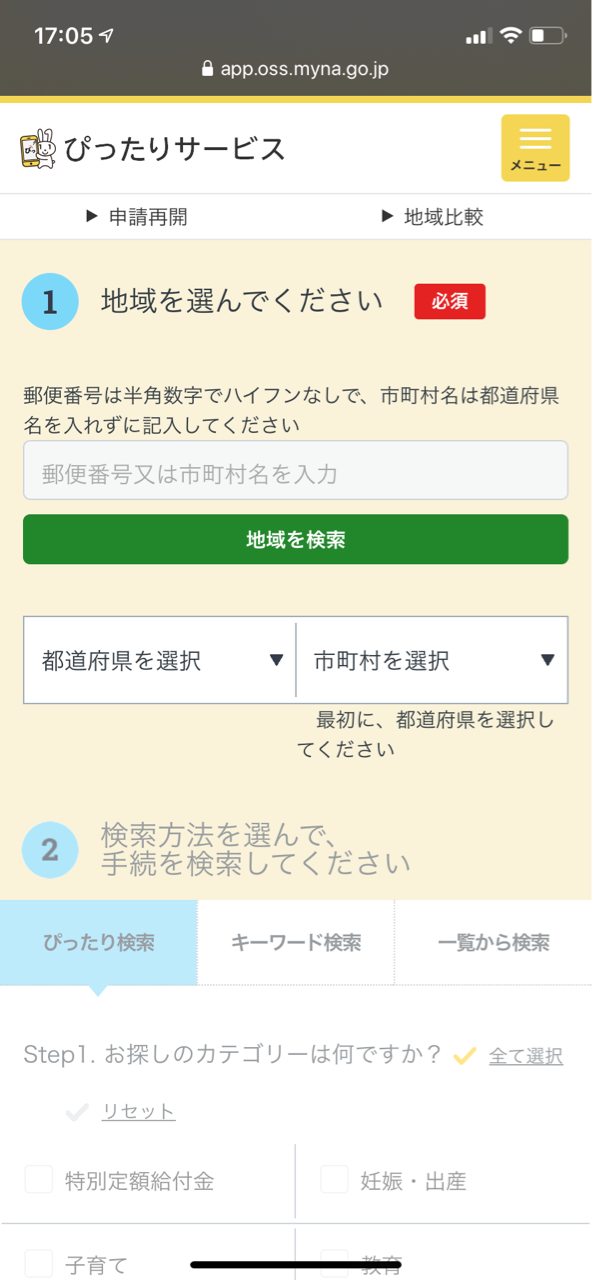592x1280 pixels.
Task: Check the 妊娠・出産 checkbox
Action: 334,1180
